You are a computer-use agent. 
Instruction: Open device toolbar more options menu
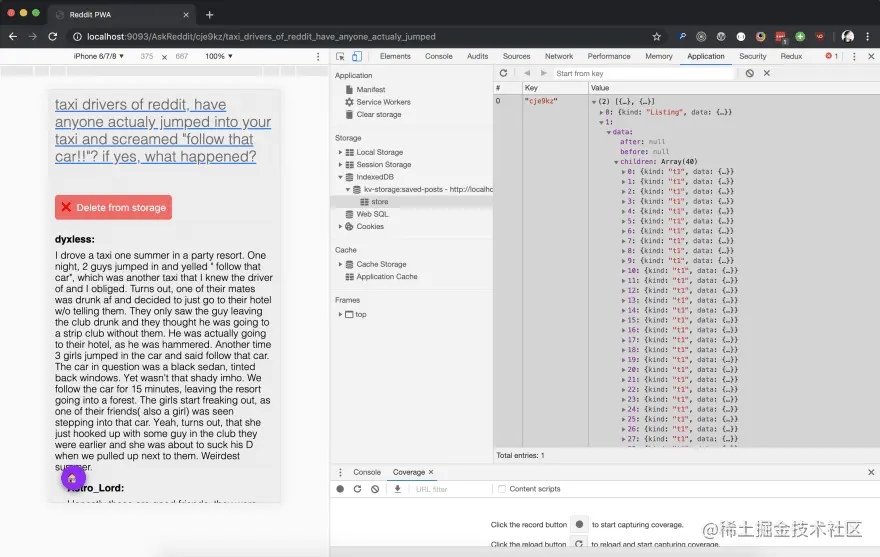318,56
